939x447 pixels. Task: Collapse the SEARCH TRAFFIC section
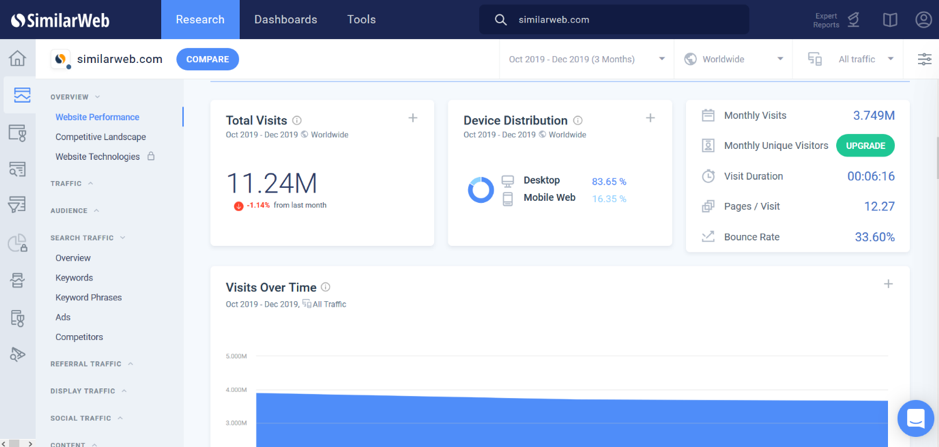pos(88,238)
